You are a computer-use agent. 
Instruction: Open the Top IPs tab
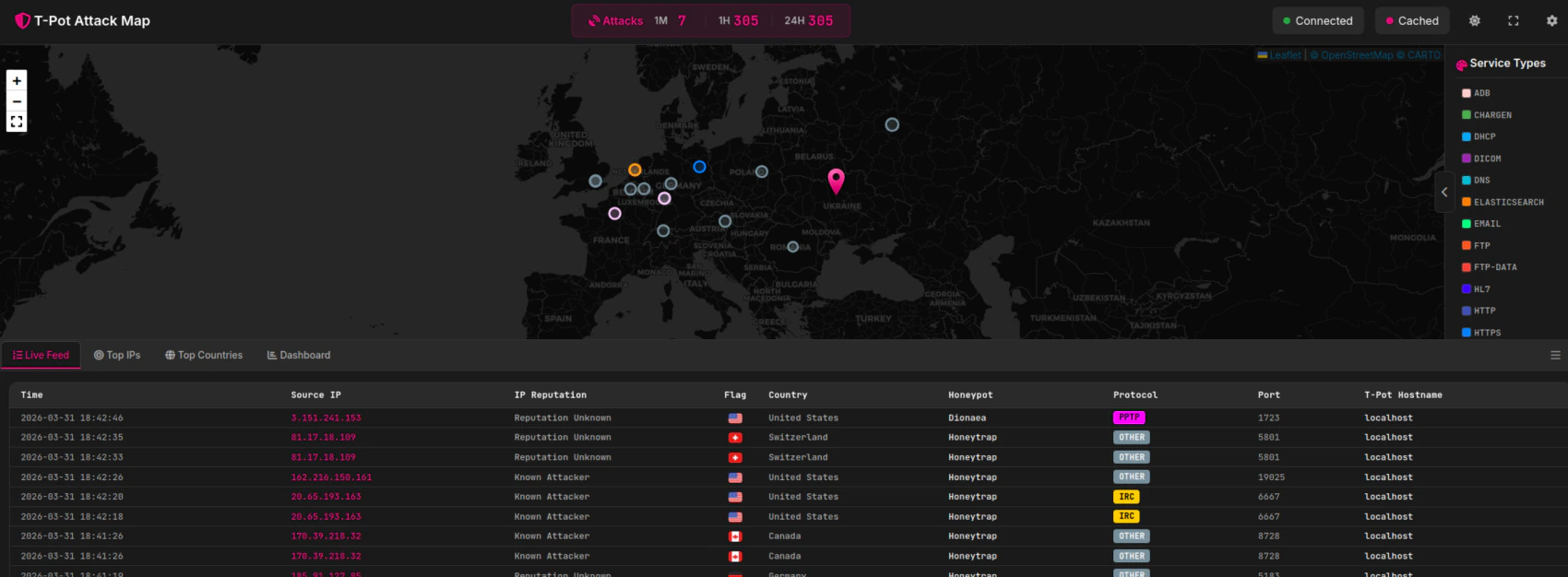[117, 355]
